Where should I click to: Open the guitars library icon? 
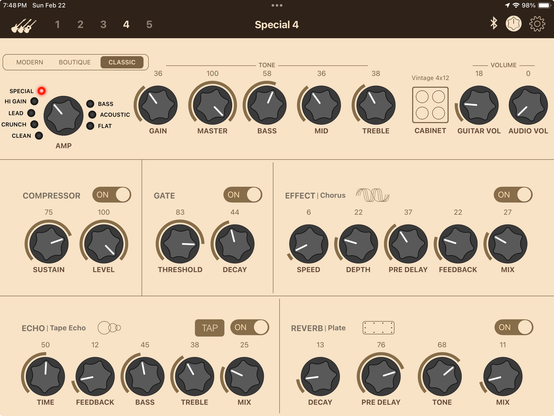point(23,25)
